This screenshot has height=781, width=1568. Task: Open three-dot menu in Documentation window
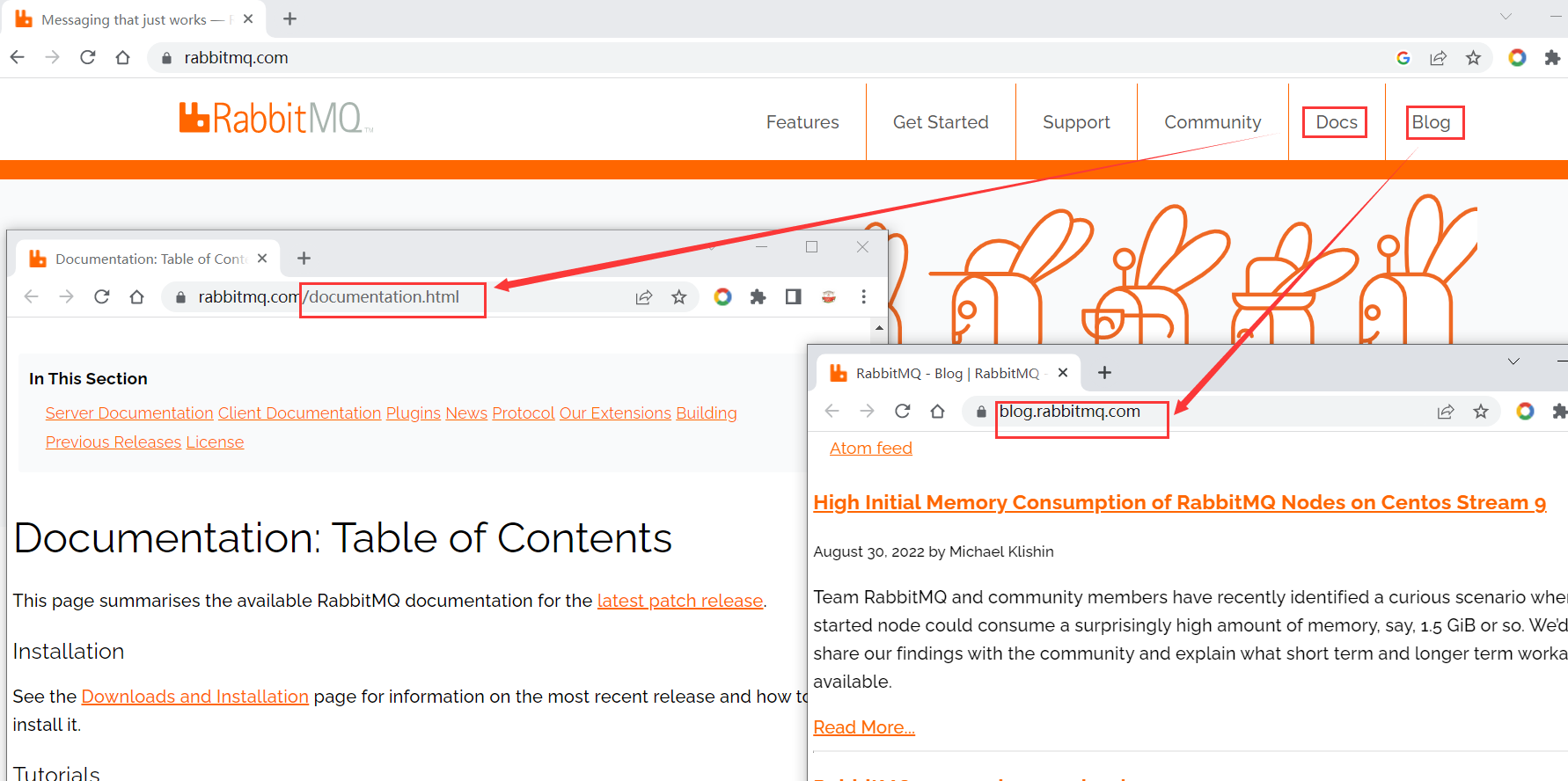tap(863, 297)
